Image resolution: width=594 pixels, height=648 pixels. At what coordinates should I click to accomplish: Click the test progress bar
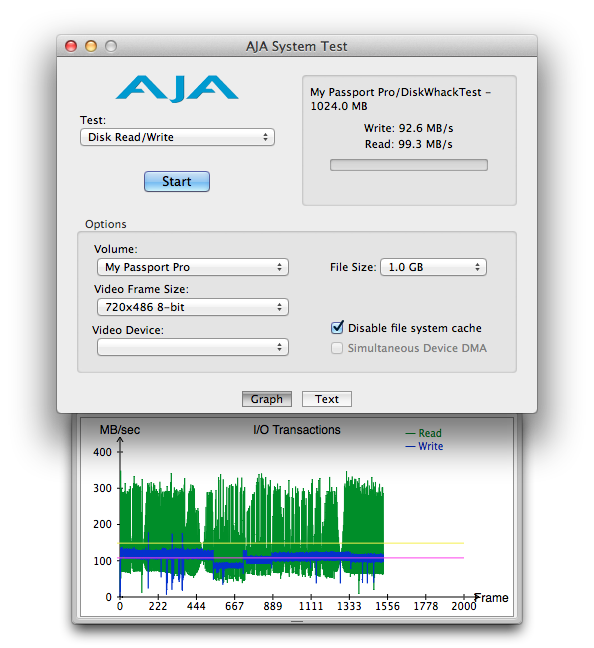pos(408,165)
